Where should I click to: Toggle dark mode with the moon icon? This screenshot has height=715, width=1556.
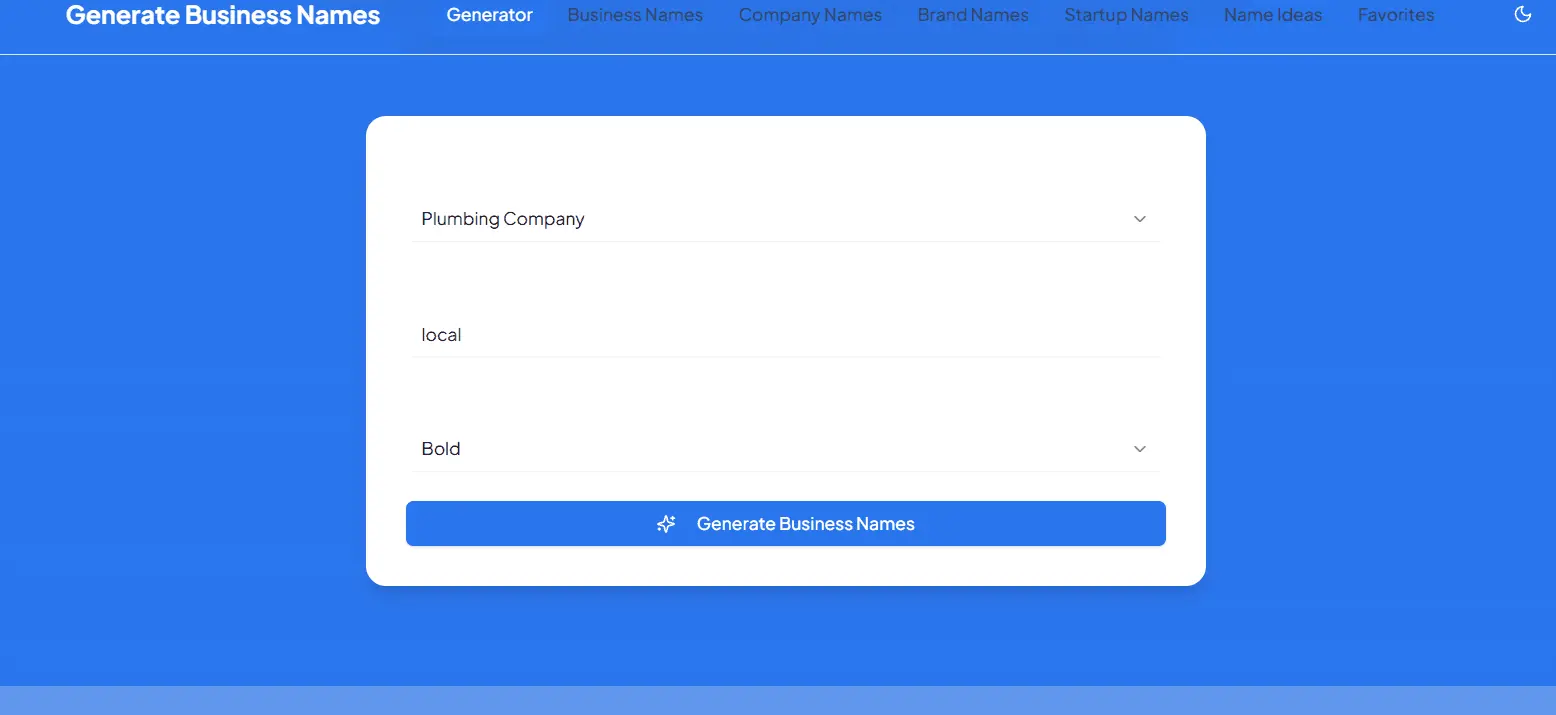[1523, 14]
